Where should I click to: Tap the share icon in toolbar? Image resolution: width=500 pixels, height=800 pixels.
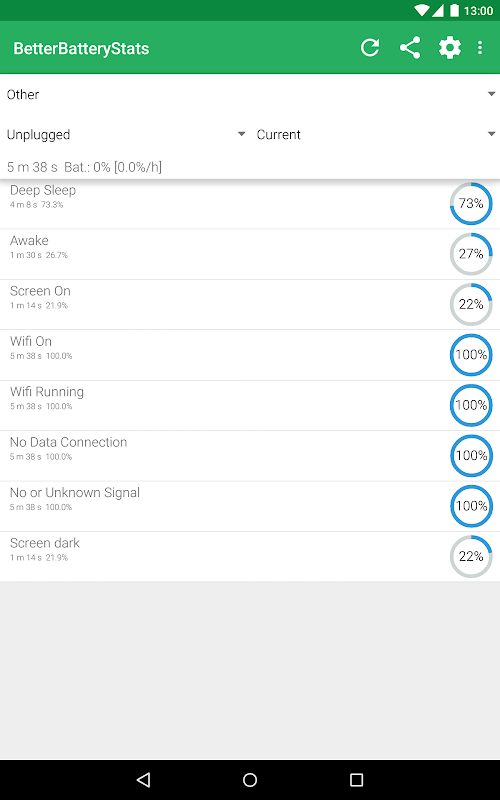(410, 48)
